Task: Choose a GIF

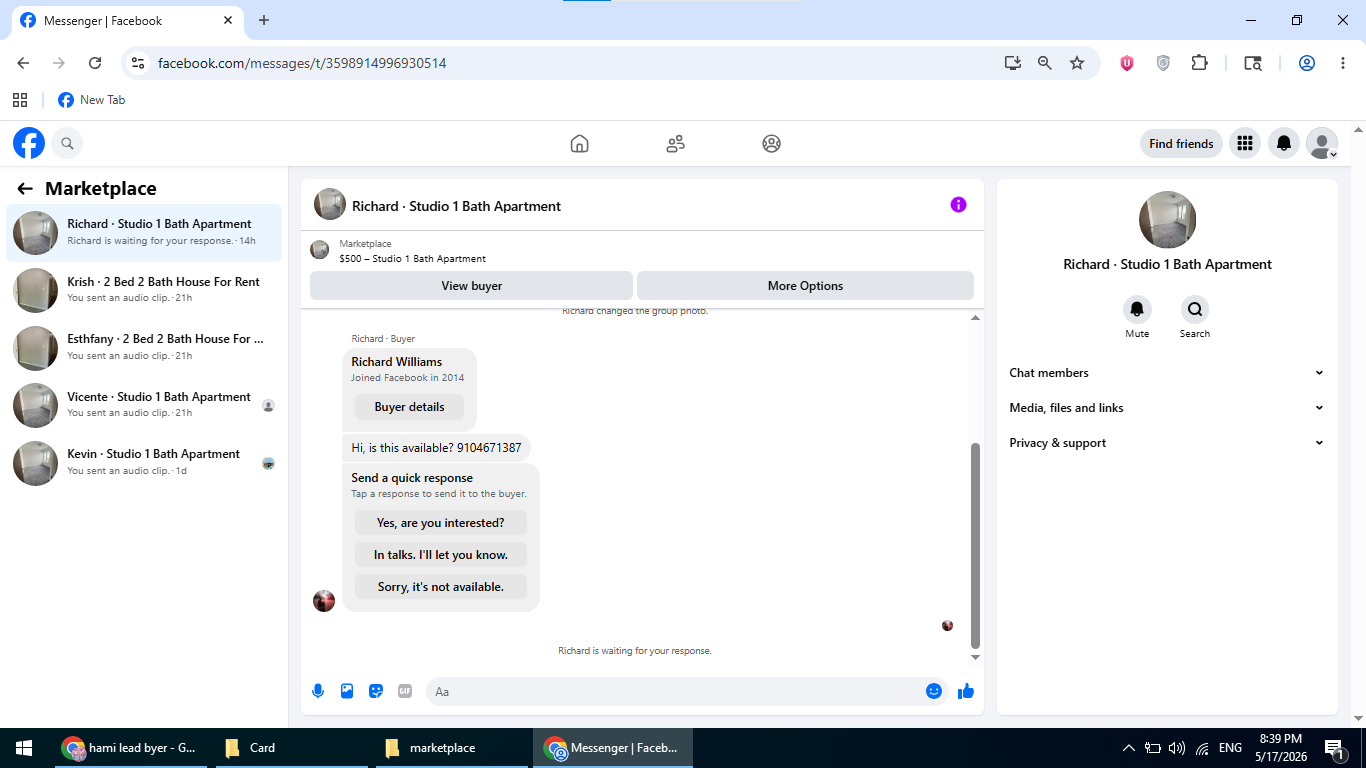Action: (x=405, y=691)
